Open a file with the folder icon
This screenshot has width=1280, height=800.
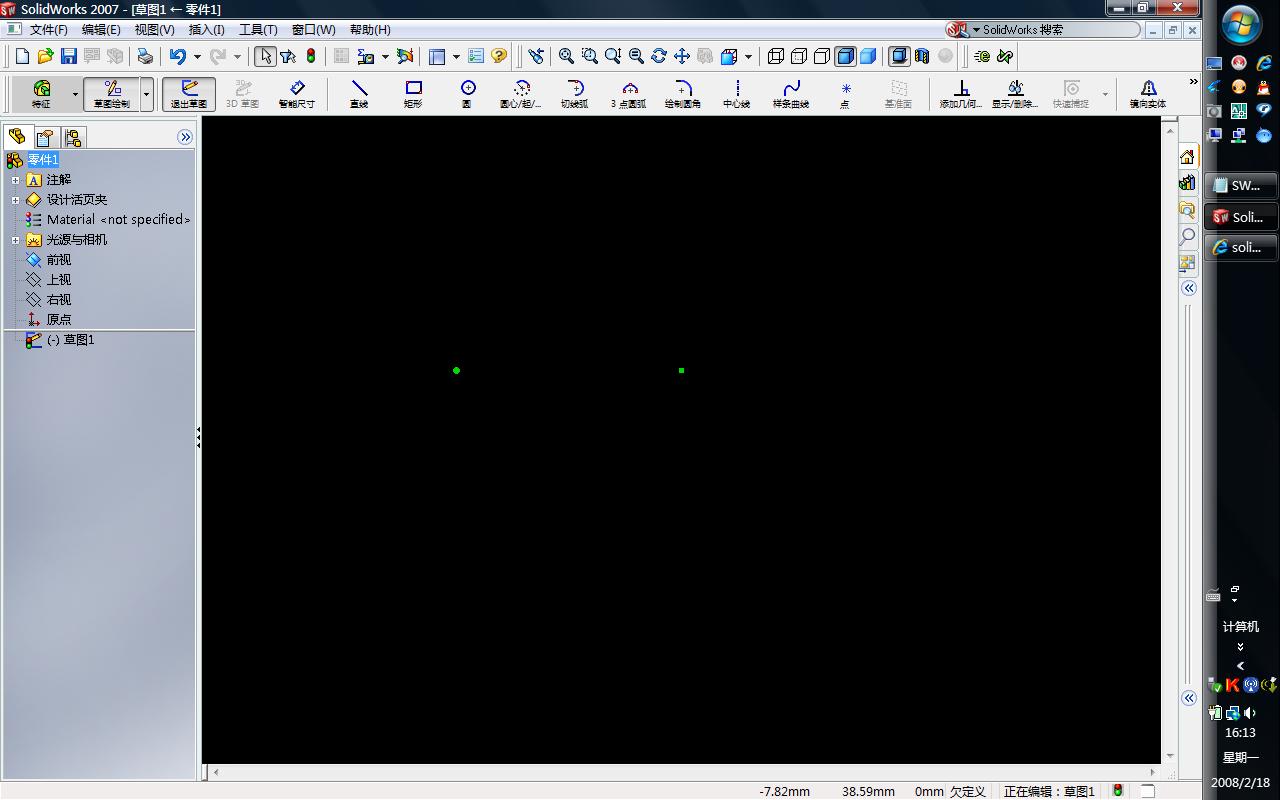click(46, 56)
